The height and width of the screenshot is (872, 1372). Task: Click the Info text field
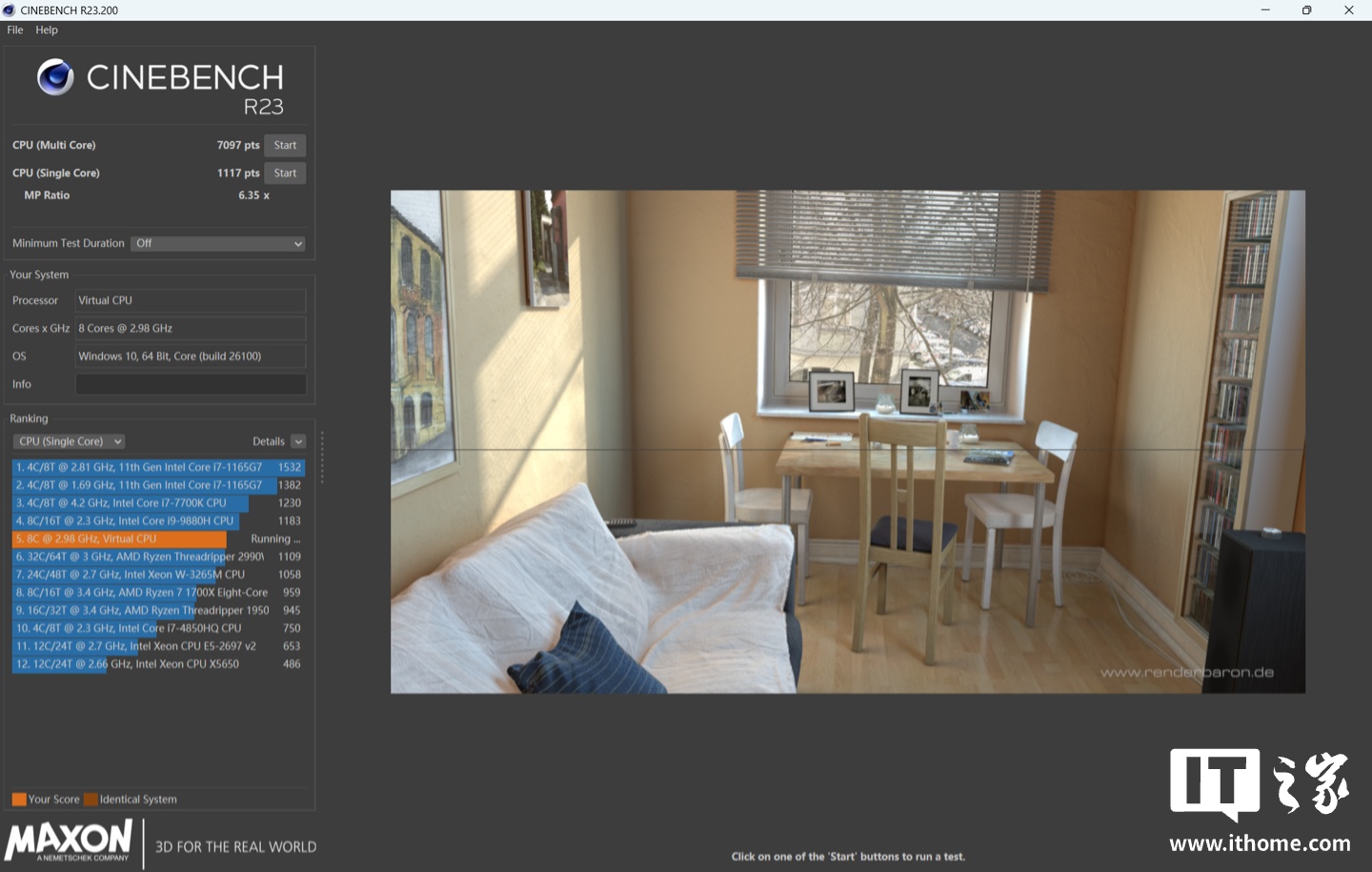coord(191,385)
